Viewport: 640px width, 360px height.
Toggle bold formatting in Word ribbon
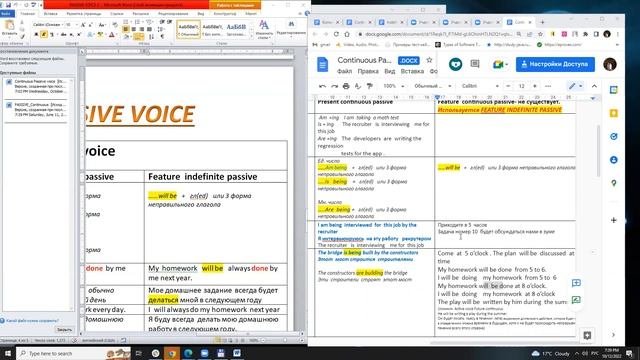[x=36, y=35]
